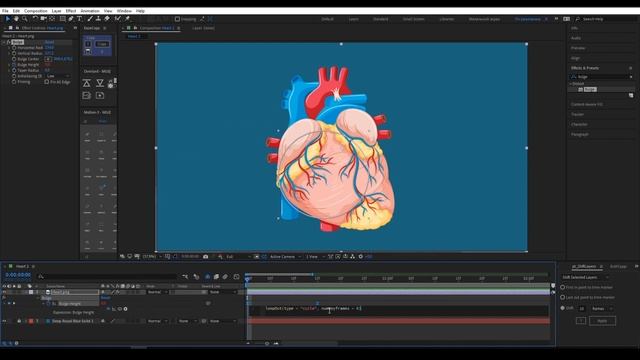
Task: Click Reset link for Bulge effect
Action: click(49, 42)
